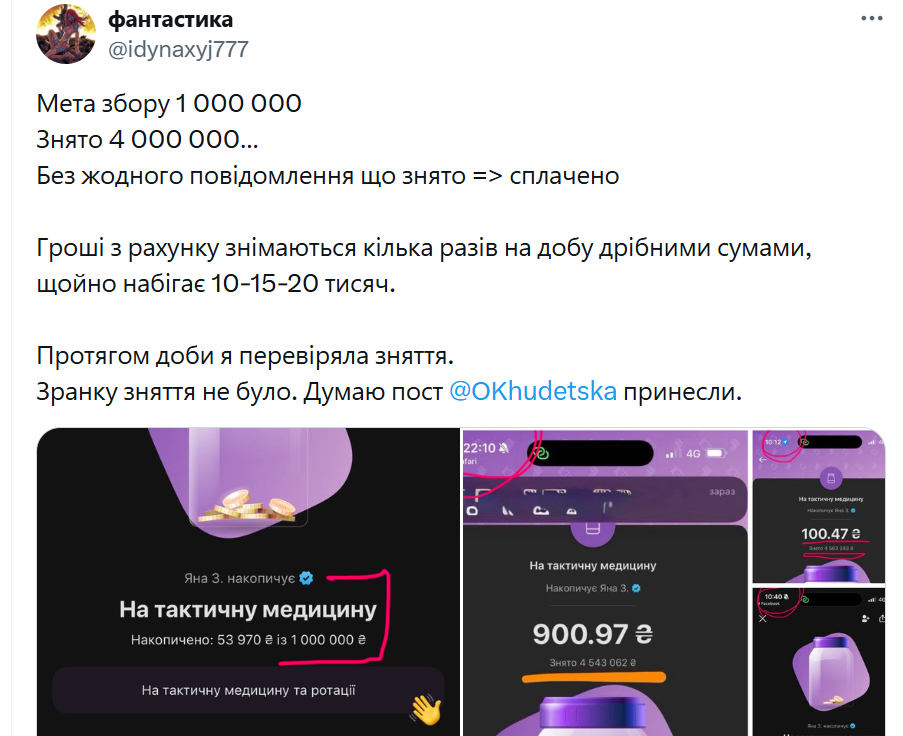The height and width of the screenshot is (736, 903).
Task: Open the top-right image showing 100.47 ₴
Action: [x=818, y=506]
